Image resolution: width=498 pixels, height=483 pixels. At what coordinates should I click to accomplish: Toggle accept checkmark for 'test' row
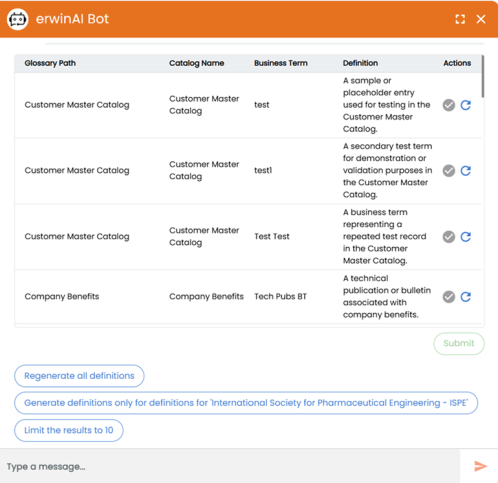(449, 105)
